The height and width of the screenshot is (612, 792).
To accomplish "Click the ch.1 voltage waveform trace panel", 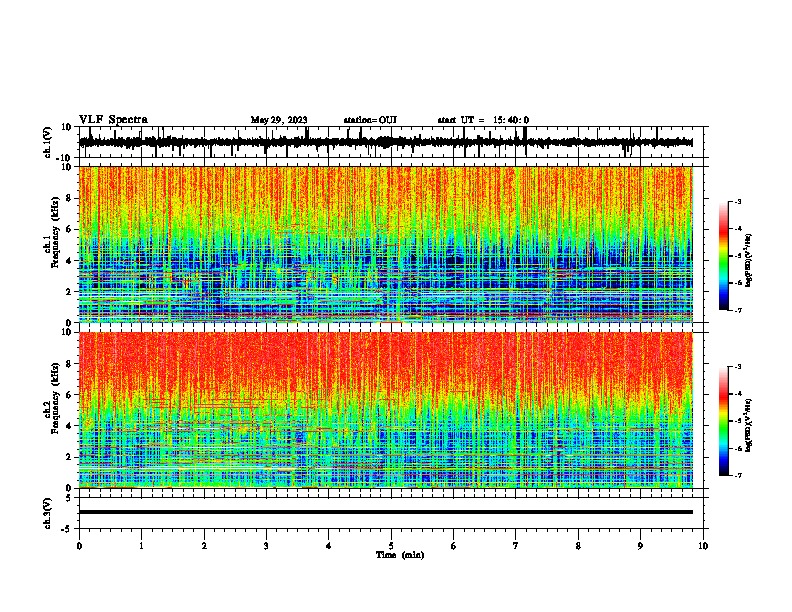I will [x=391, y=142].
